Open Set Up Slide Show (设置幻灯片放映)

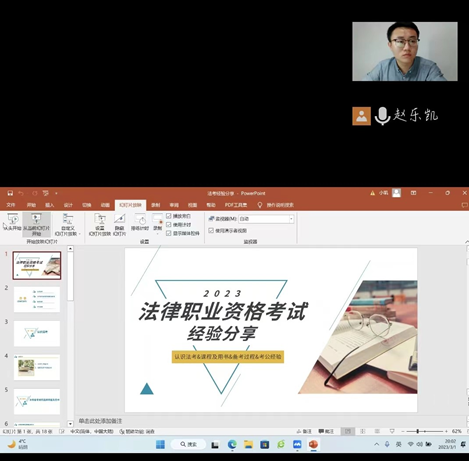pos(100,225)
